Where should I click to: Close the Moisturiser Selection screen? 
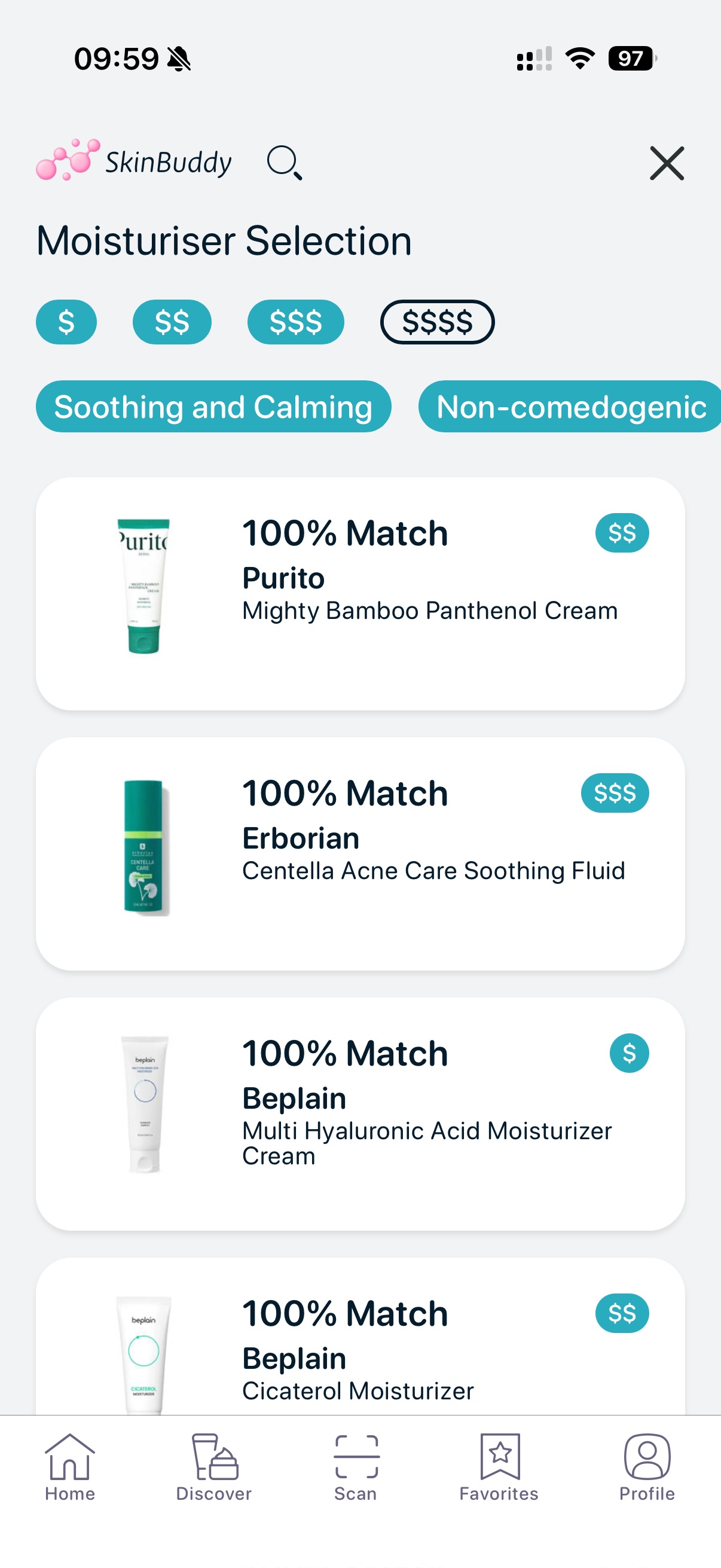point(667,163)
